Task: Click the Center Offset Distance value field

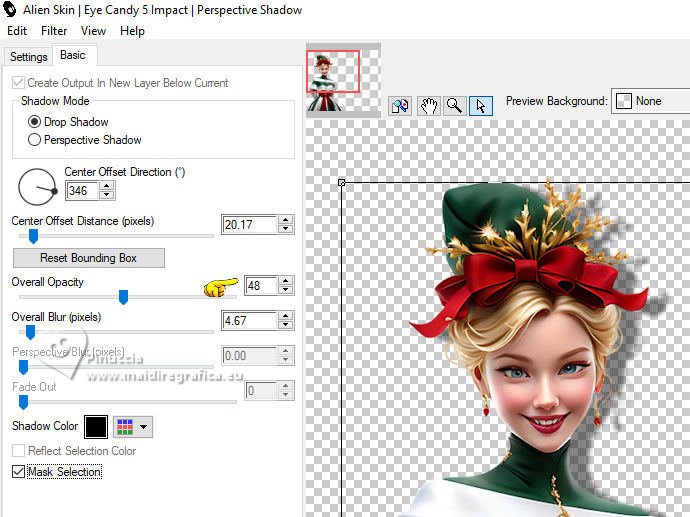Action: point(250,225)
